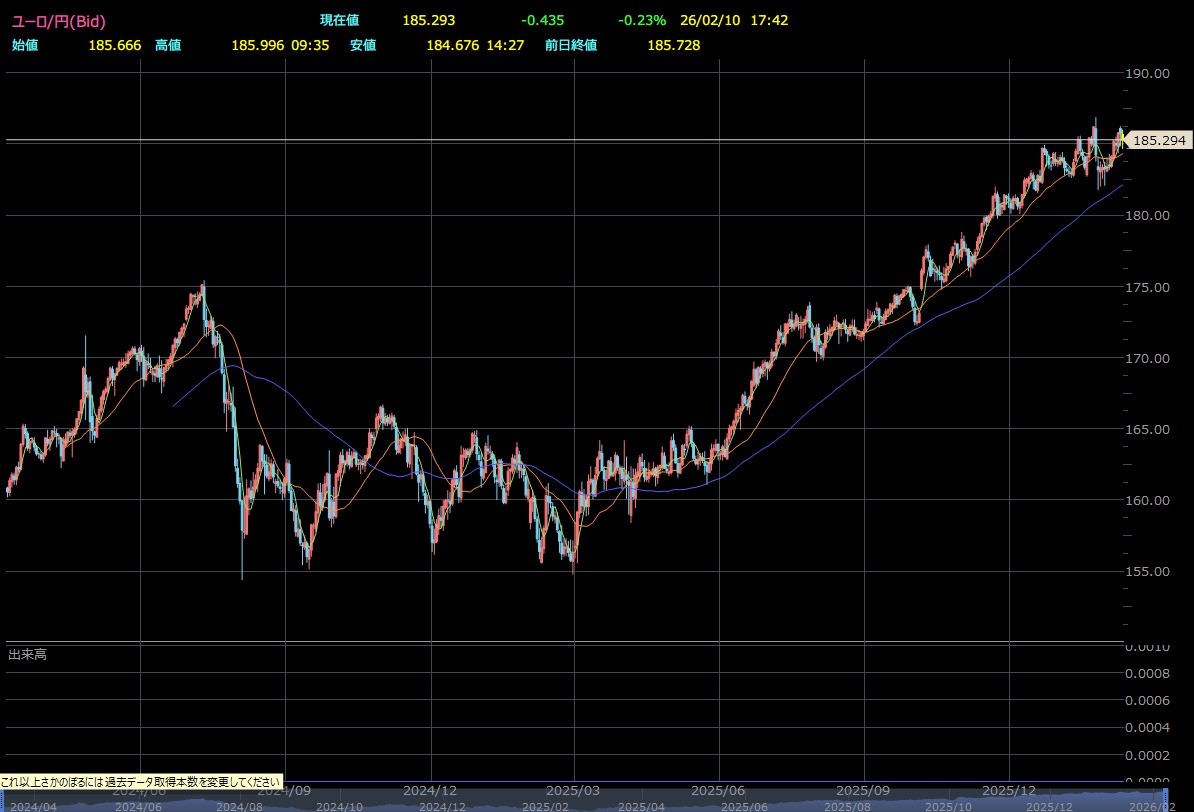Click the 155.00 price axis label
Screen dimensions: 1194x812
click(x=1148, y=571)
